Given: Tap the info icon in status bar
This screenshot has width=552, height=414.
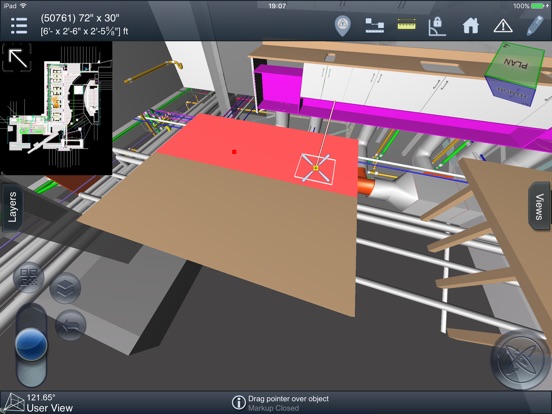Looking at the screenshot, I should tap(238, 403).
